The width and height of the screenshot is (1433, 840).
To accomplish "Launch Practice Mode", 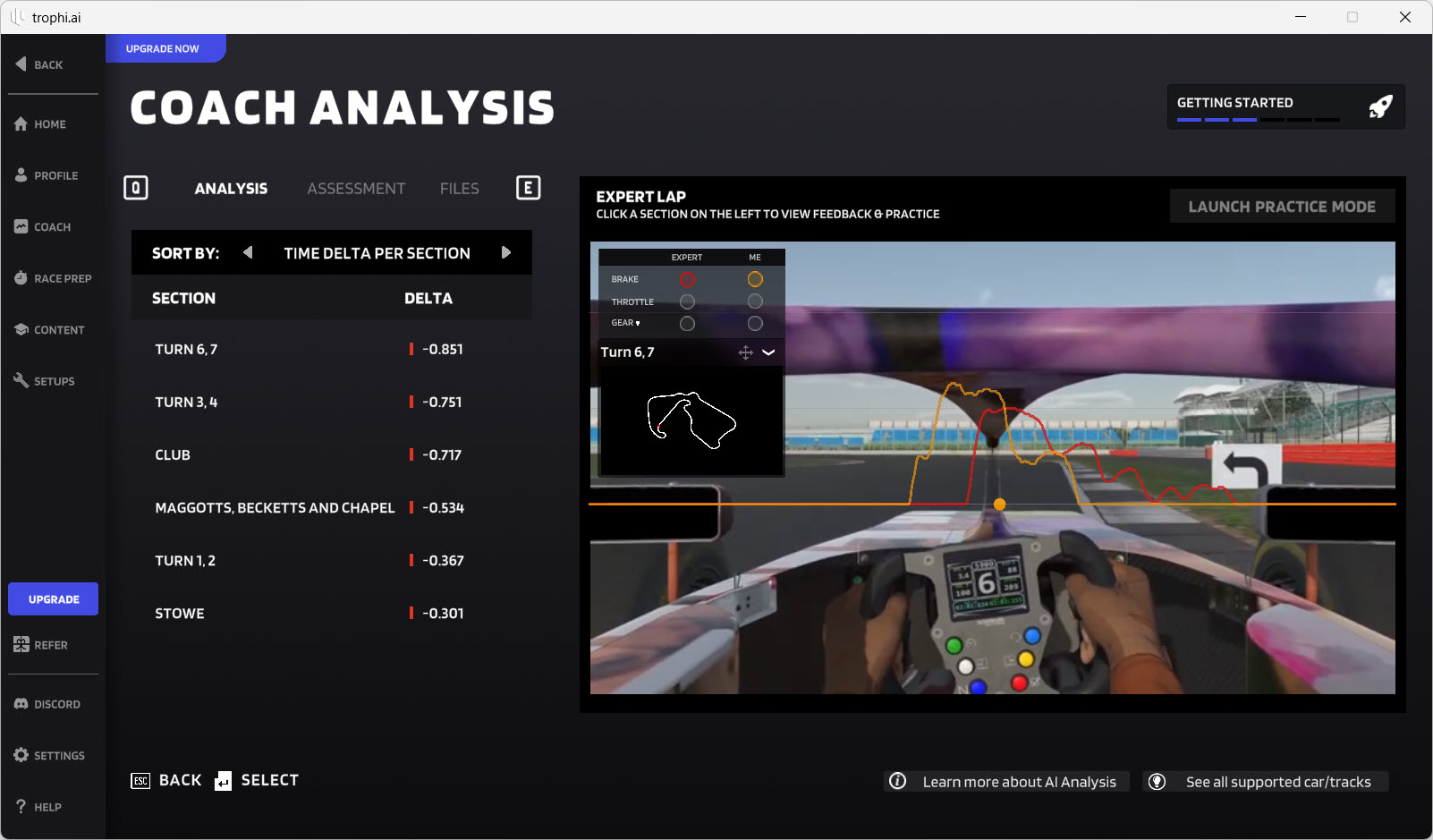I will (x=1282, y=206).
